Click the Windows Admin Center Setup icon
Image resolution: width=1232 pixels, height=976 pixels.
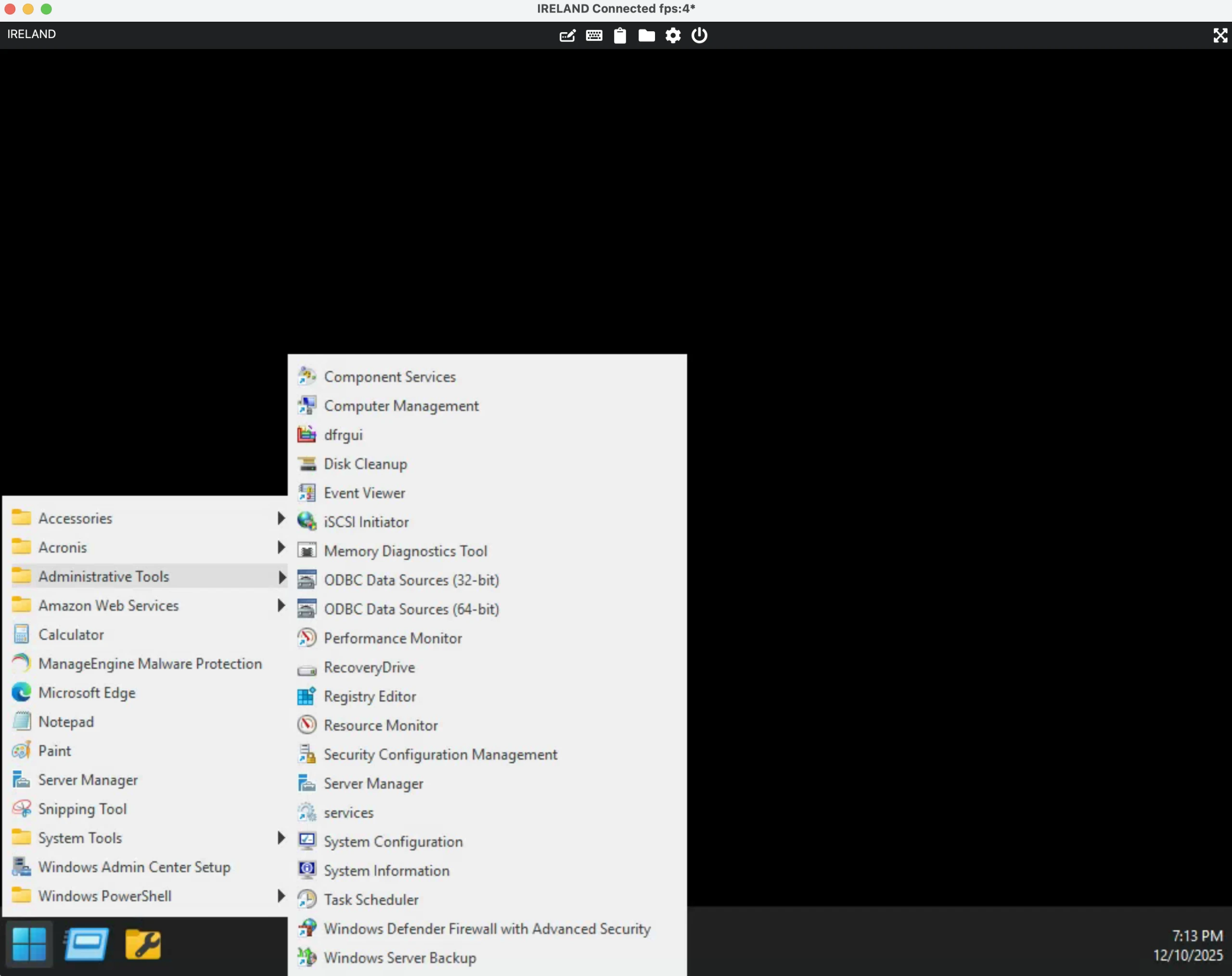click(x=21, y=867)
